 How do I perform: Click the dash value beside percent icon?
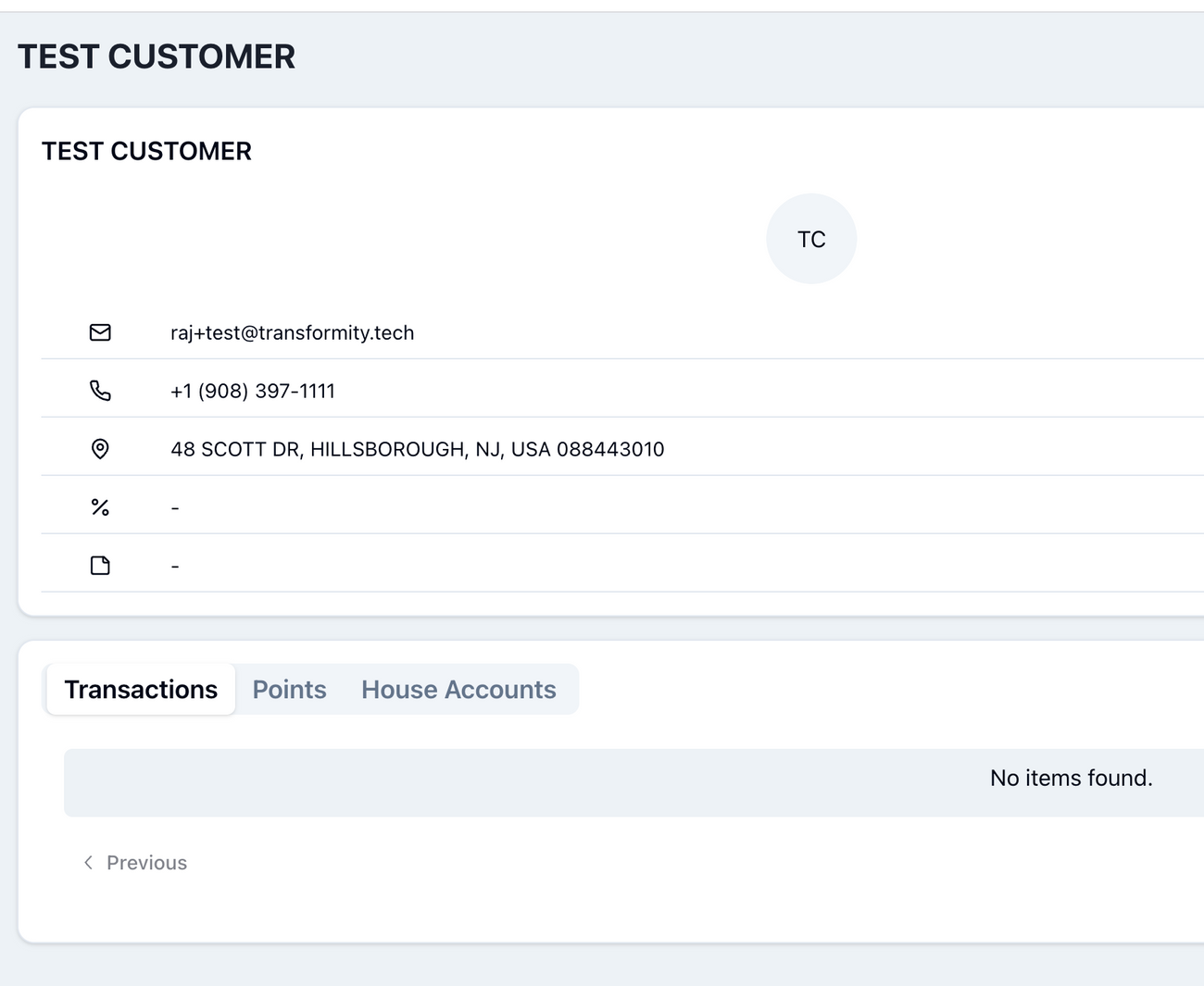click(175, 508)
